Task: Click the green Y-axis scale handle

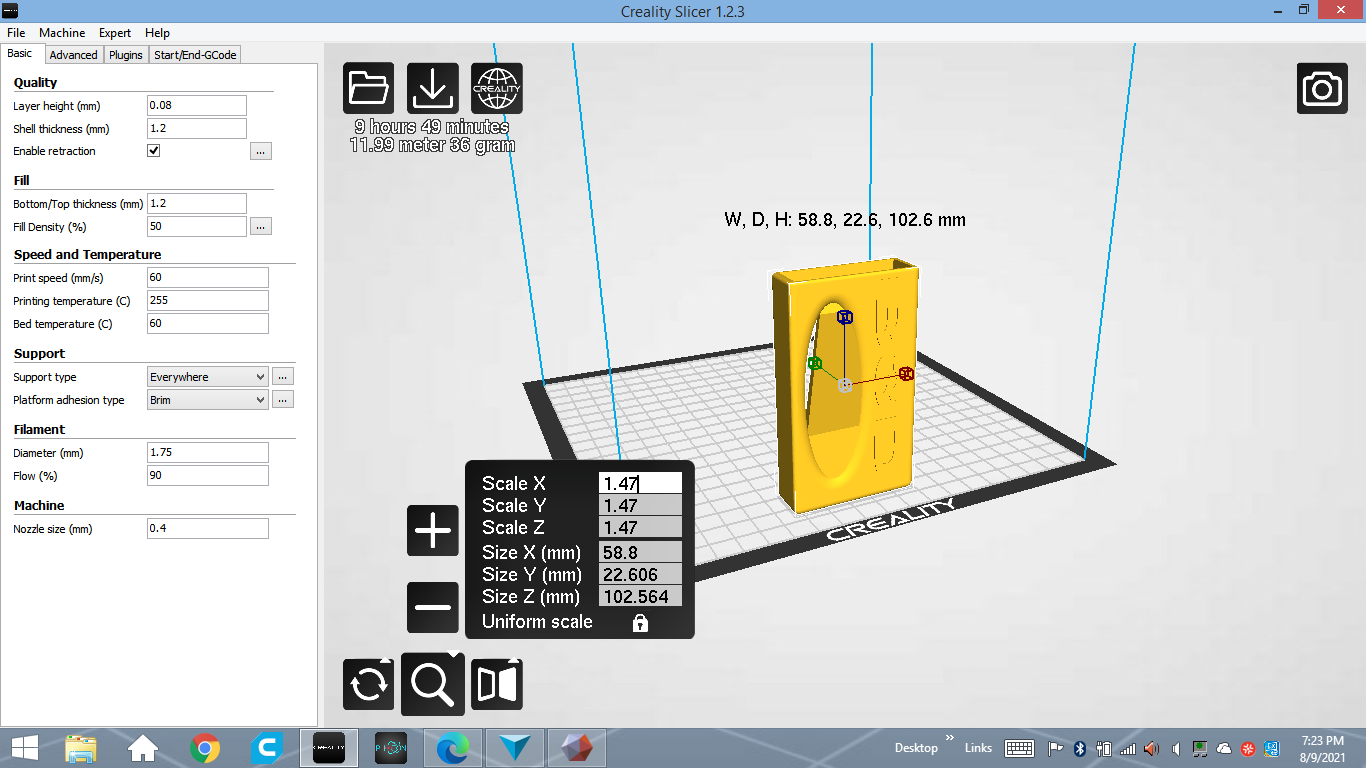Action: 815,363
